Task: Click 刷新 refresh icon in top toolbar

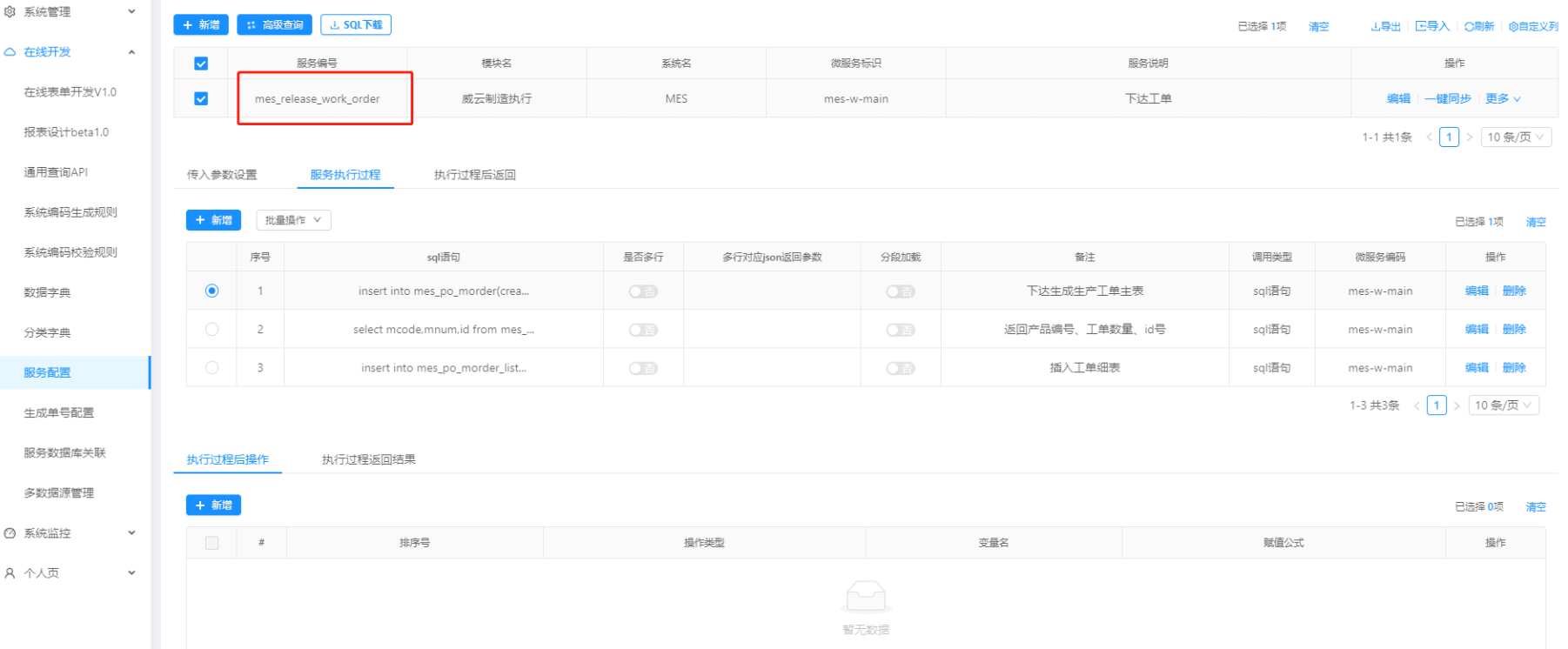Action: pos(1469,26)
